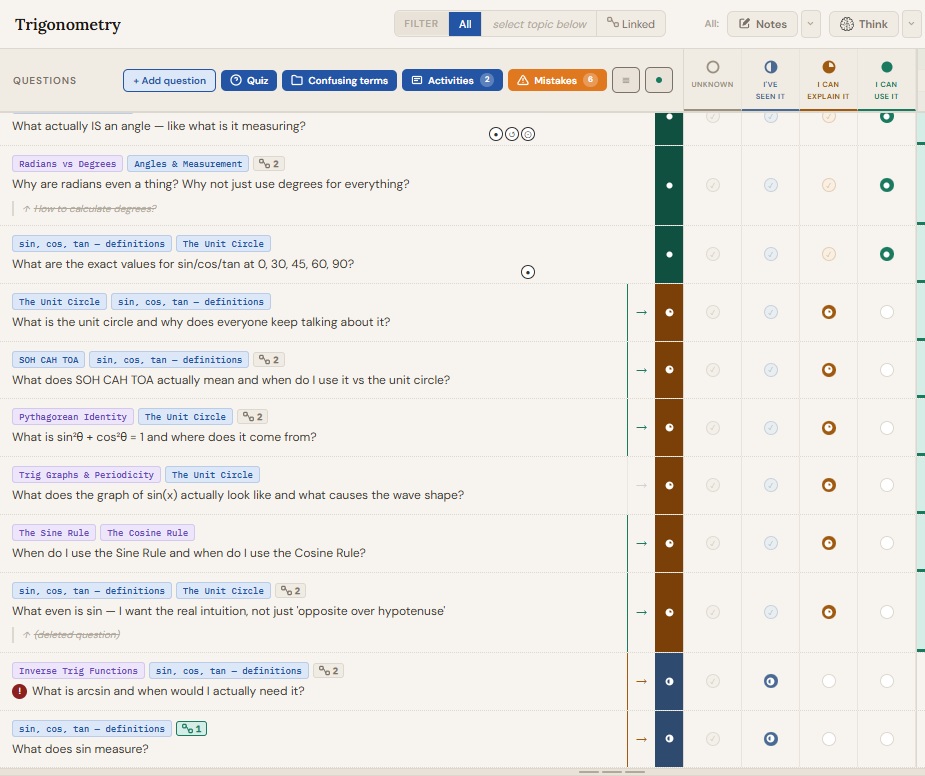The image size is (925, 776).
Task: Set arcsin question to 'I can explain it'
Action: click(x=828, y=681)
